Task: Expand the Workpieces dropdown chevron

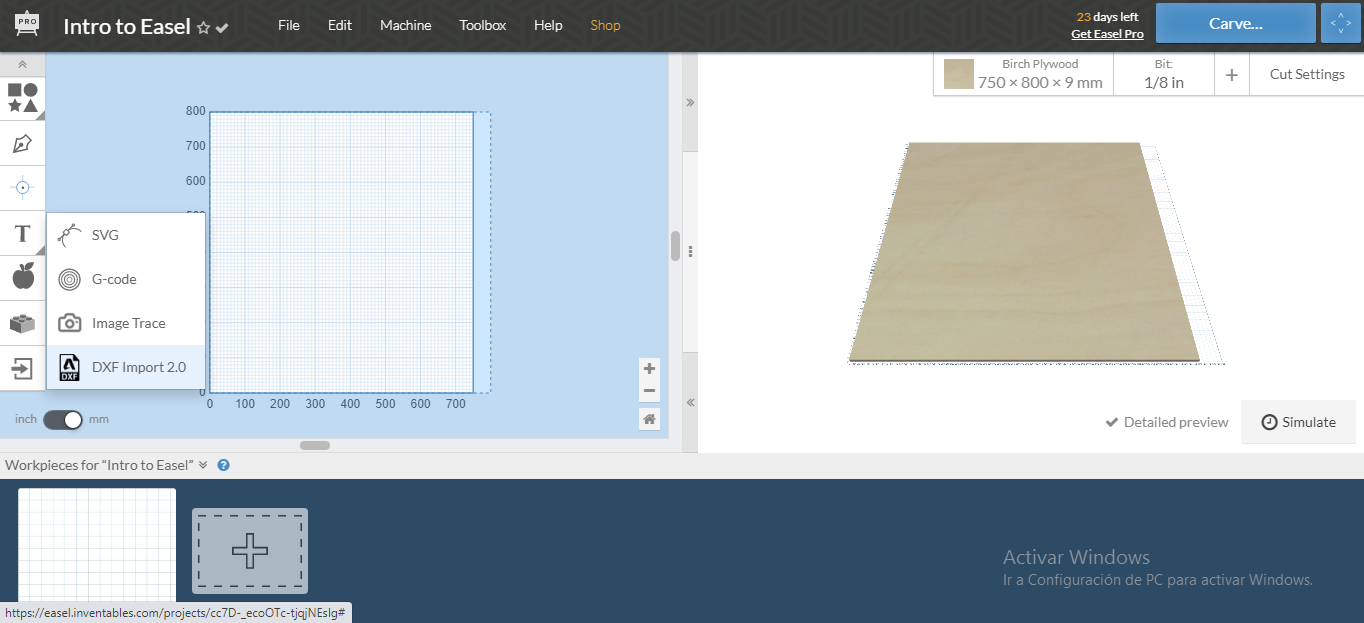Action: click(203, 465)
